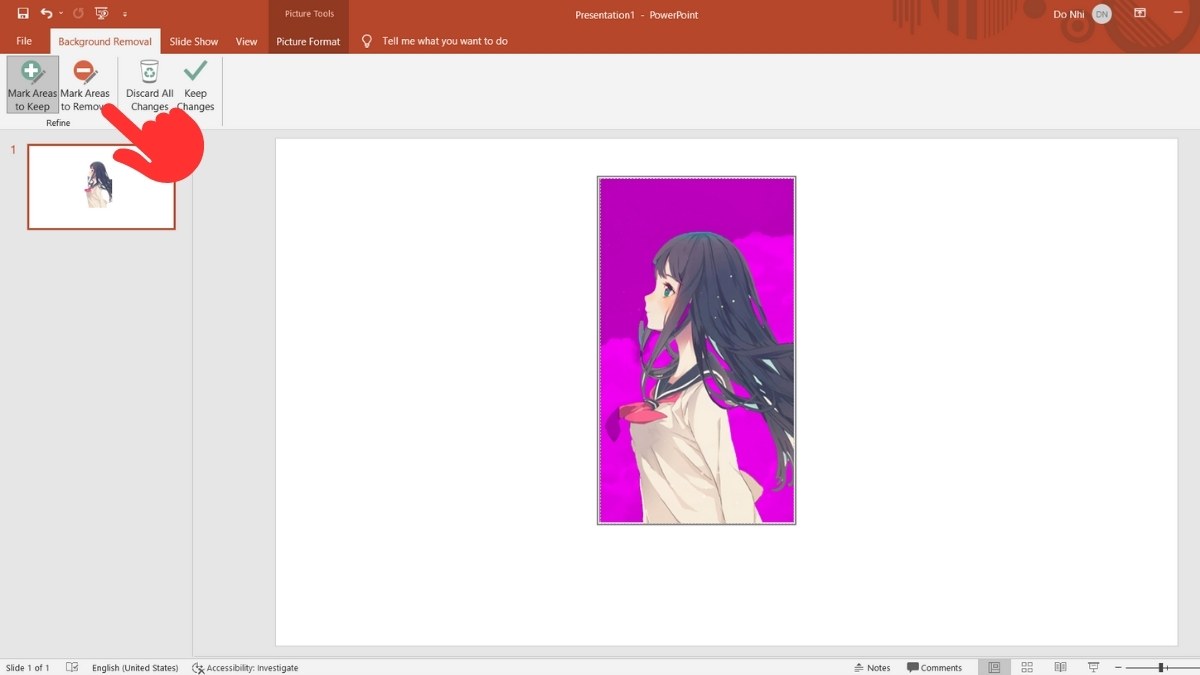Change language English (United States)
1200x675 pixels.
pos(135,667)
